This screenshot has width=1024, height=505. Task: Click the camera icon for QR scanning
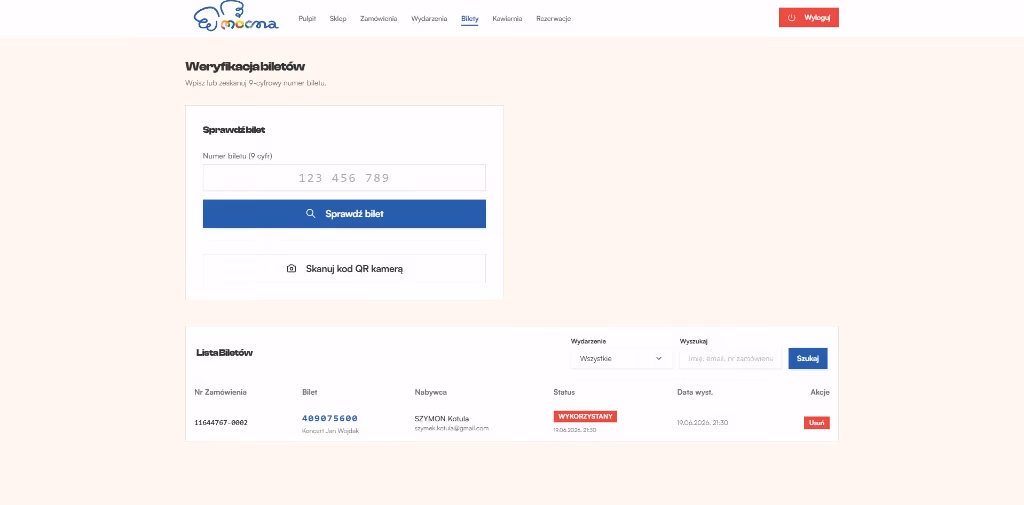tap(291, 269)
